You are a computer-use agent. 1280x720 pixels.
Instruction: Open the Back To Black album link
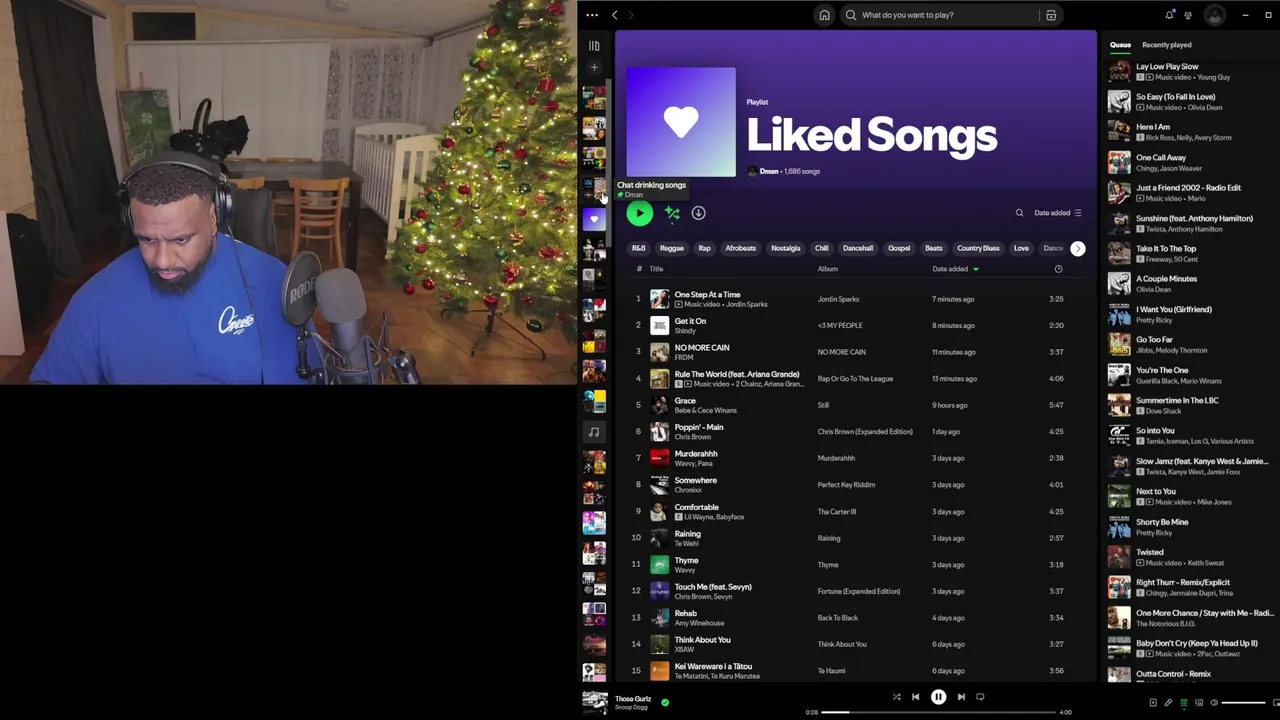838,618
